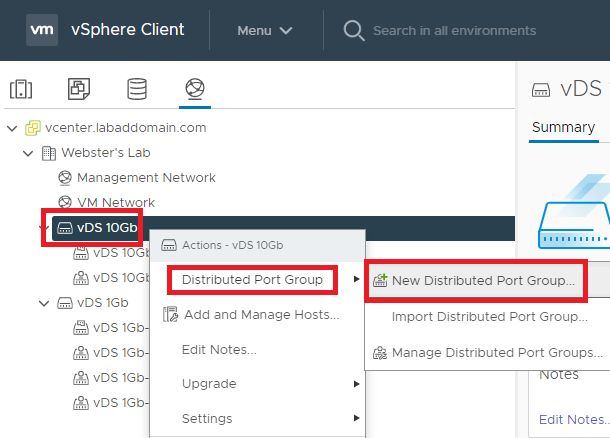The image size is (610, 438).
Task: Select Import Distributed Port Group option
Action: pos(489,317)
